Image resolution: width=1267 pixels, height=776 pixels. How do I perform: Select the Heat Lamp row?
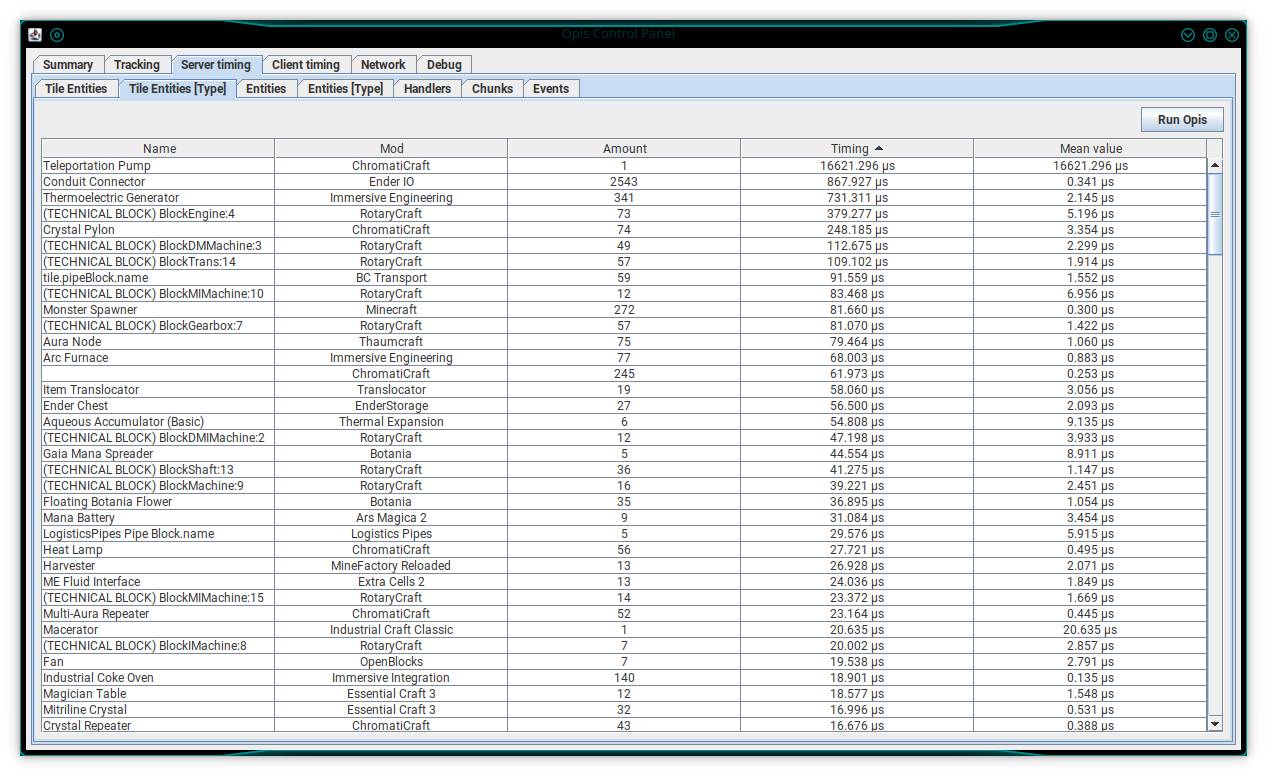click(x=624, y=550)
